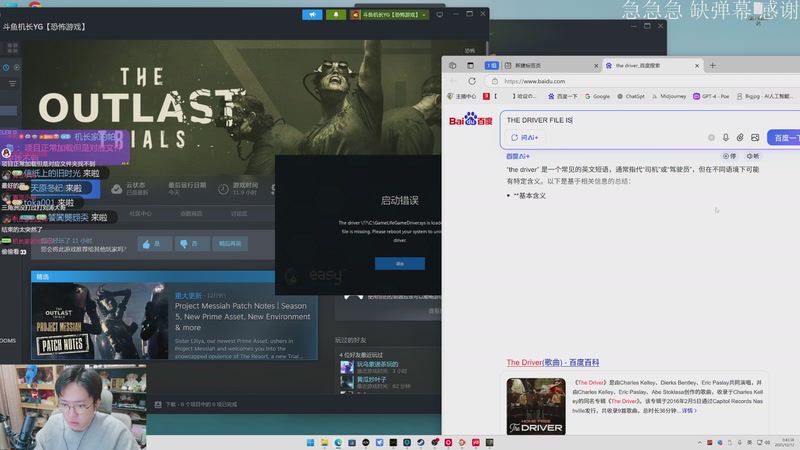Image resolution: width=800 pixels, height=450 pixels.
Task: Click The Driver album cover thumbnail
Action: tap(536, 406)
